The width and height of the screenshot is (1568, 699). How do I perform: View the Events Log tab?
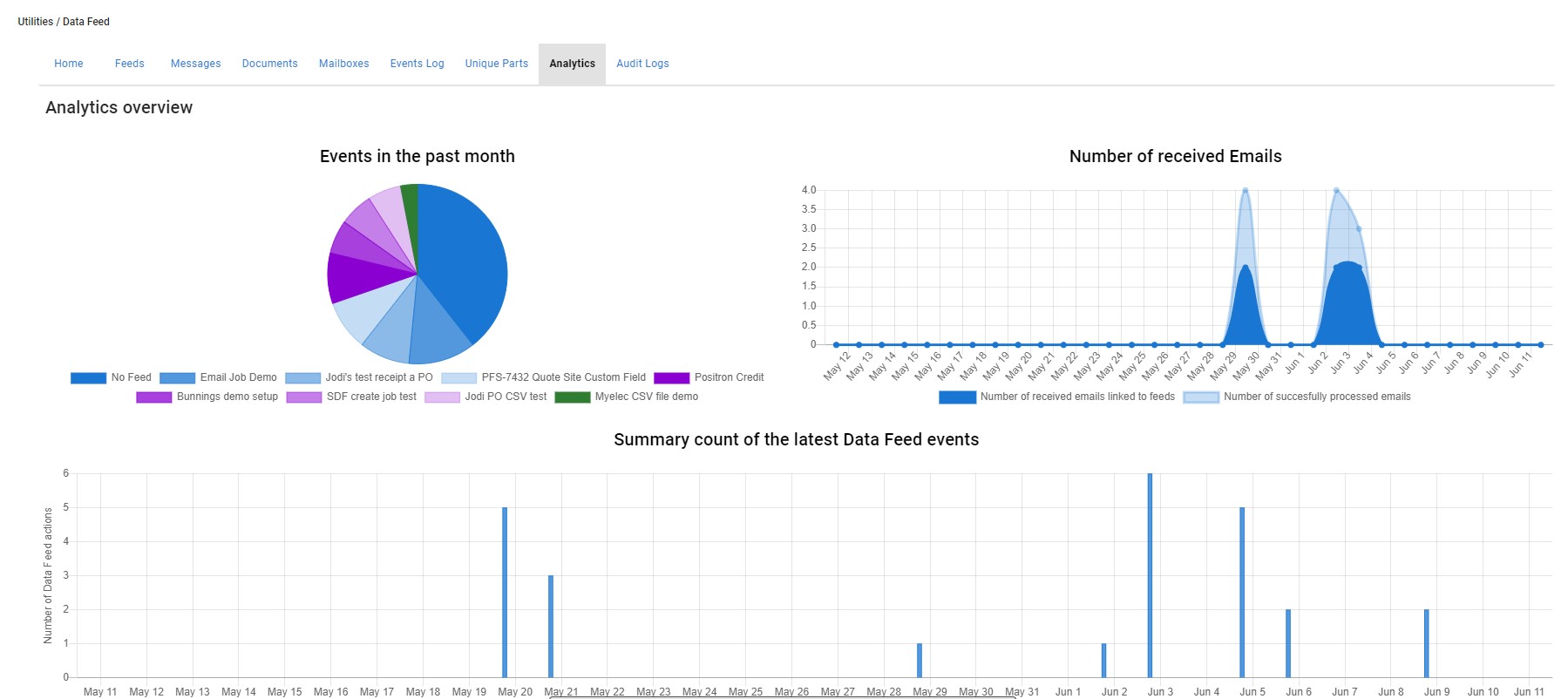pyautogui.click(x=417, y=64)
